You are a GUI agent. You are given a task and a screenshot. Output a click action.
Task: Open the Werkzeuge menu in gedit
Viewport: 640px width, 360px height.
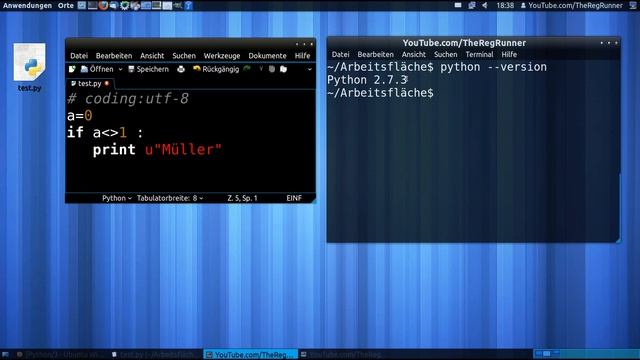coord(222,56)
